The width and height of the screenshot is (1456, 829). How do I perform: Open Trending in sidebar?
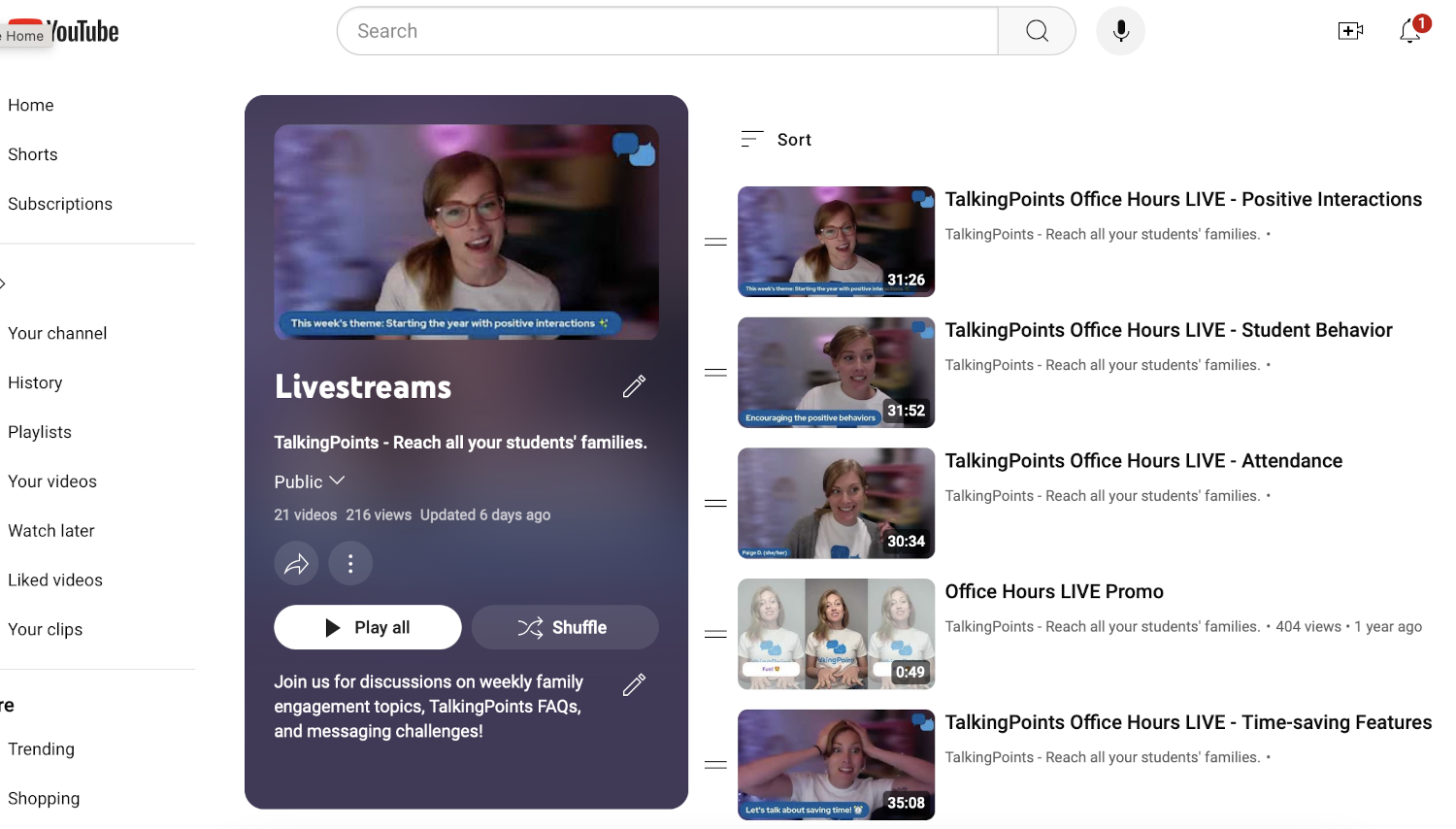42,749
